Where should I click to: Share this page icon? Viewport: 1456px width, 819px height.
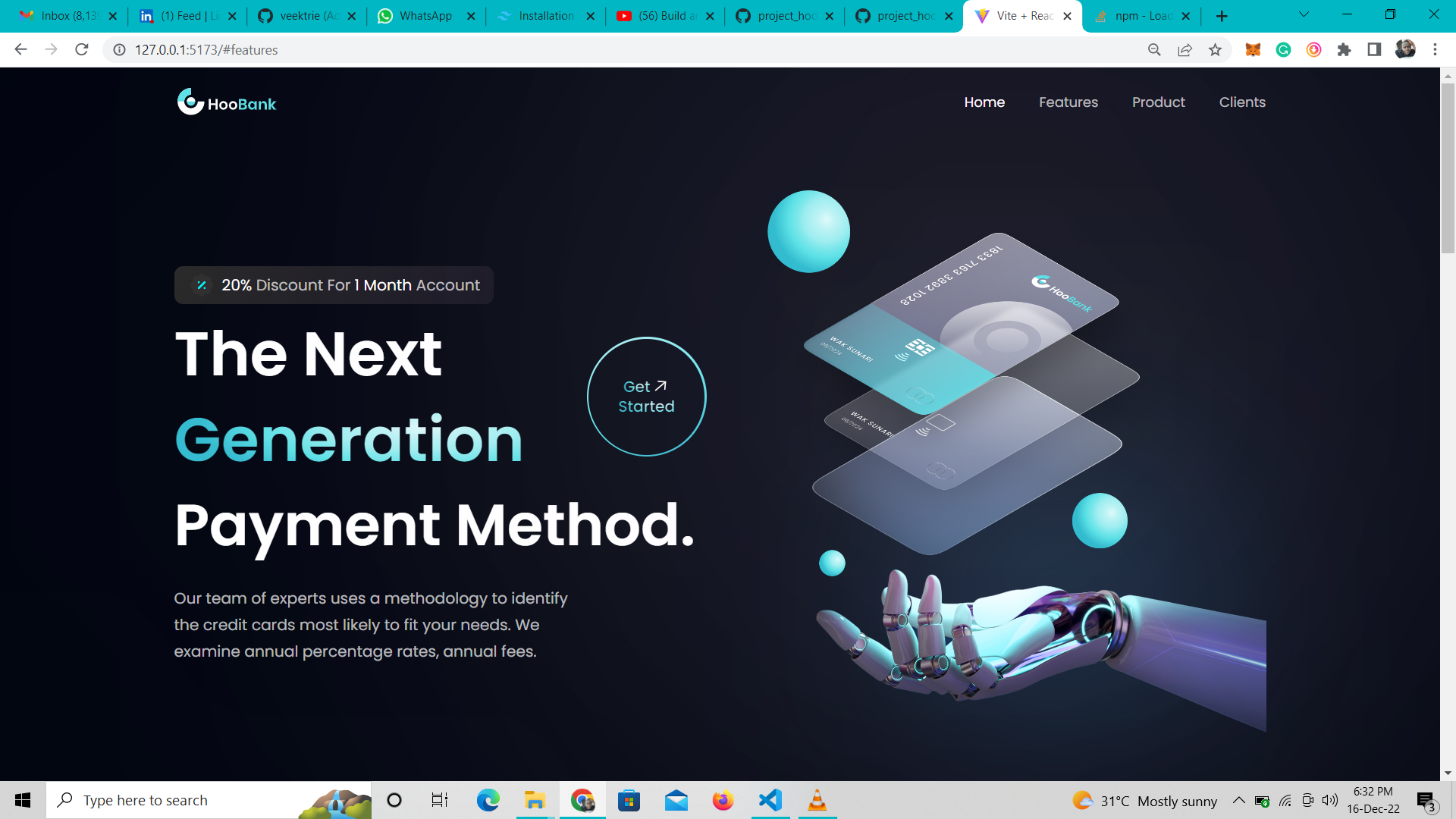pyautogui.click(x=1185, y=50)
